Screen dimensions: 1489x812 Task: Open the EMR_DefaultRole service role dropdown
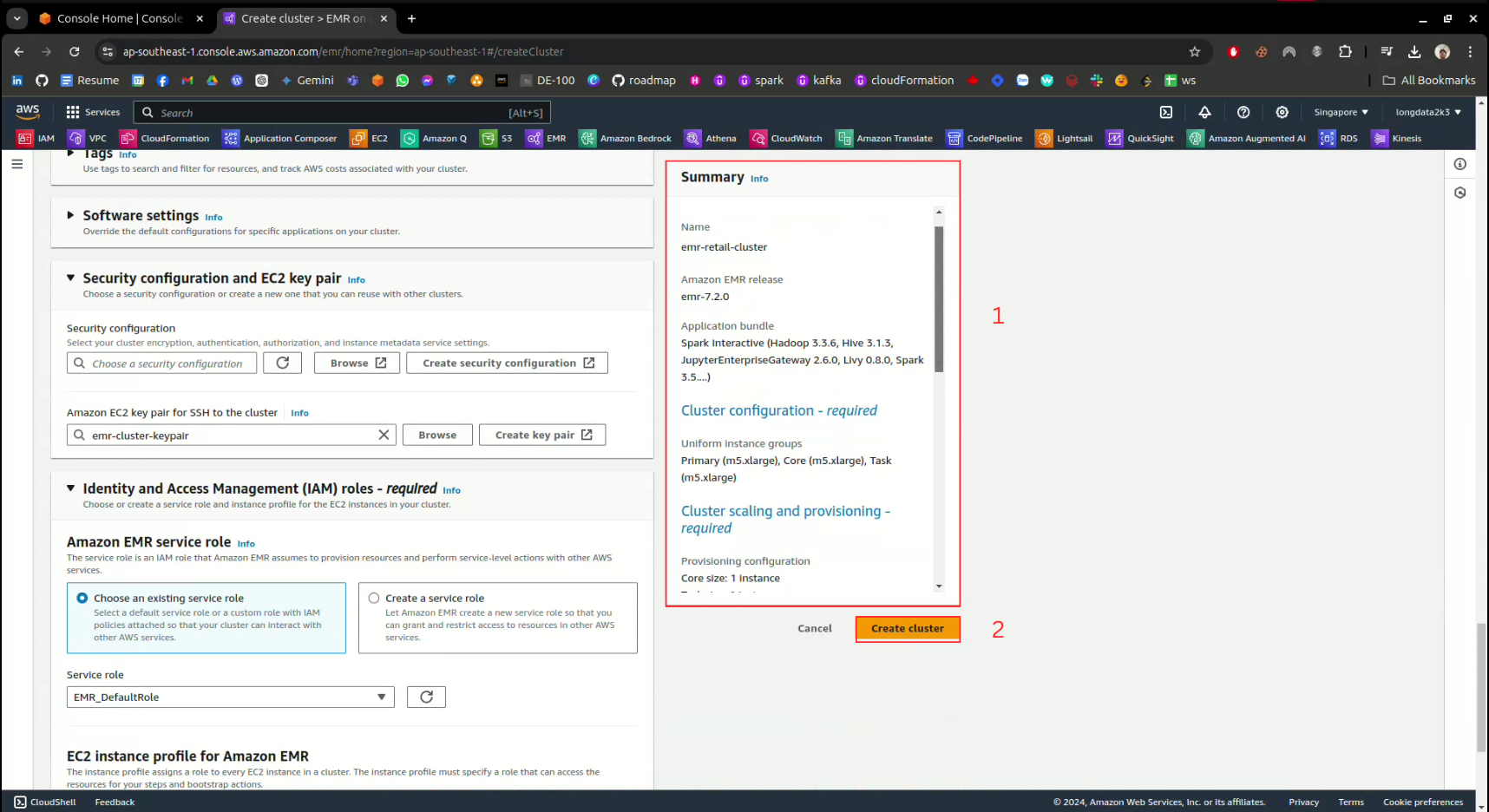tap(230, 697)
